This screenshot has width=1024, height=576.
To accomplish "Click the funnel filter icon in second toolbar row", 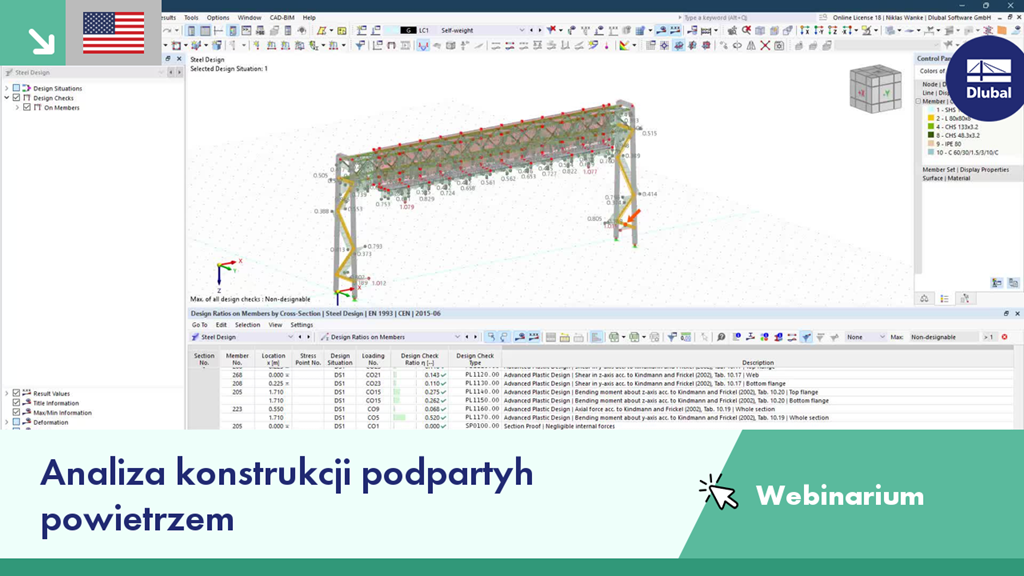I will pos(359,45).
